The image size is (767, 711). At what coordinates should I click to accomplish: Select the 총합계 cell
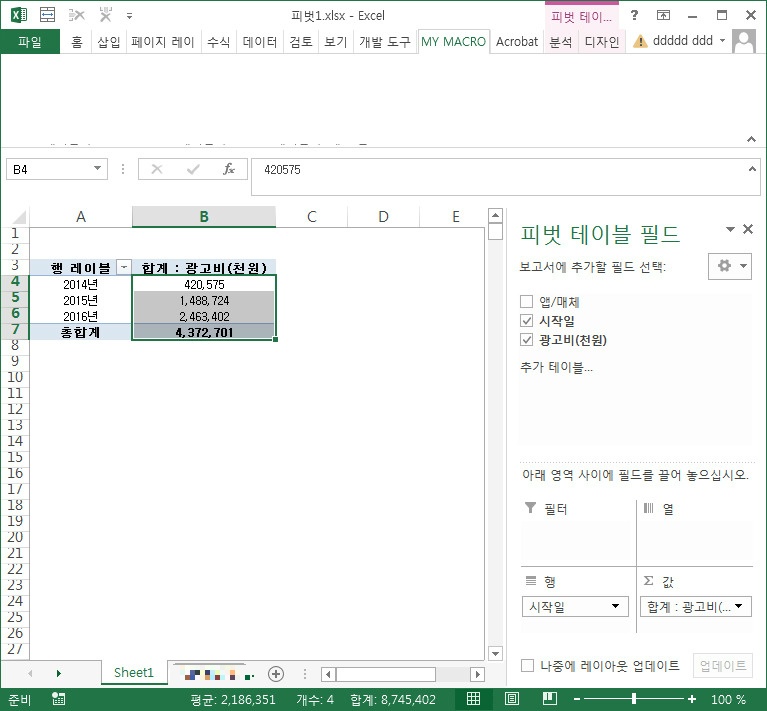tap(81, 333)
